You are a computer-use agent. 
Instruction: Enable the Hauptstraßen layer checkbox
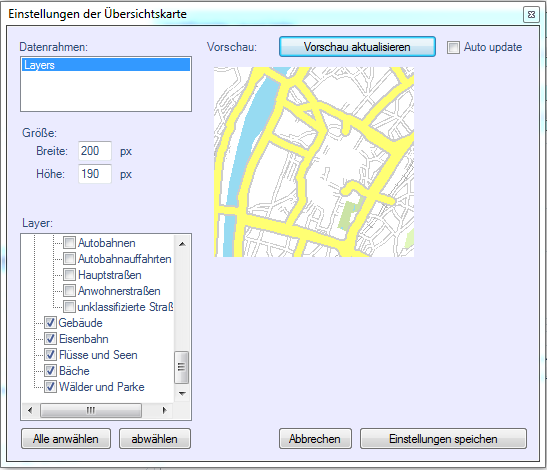[x=69, y=275]
